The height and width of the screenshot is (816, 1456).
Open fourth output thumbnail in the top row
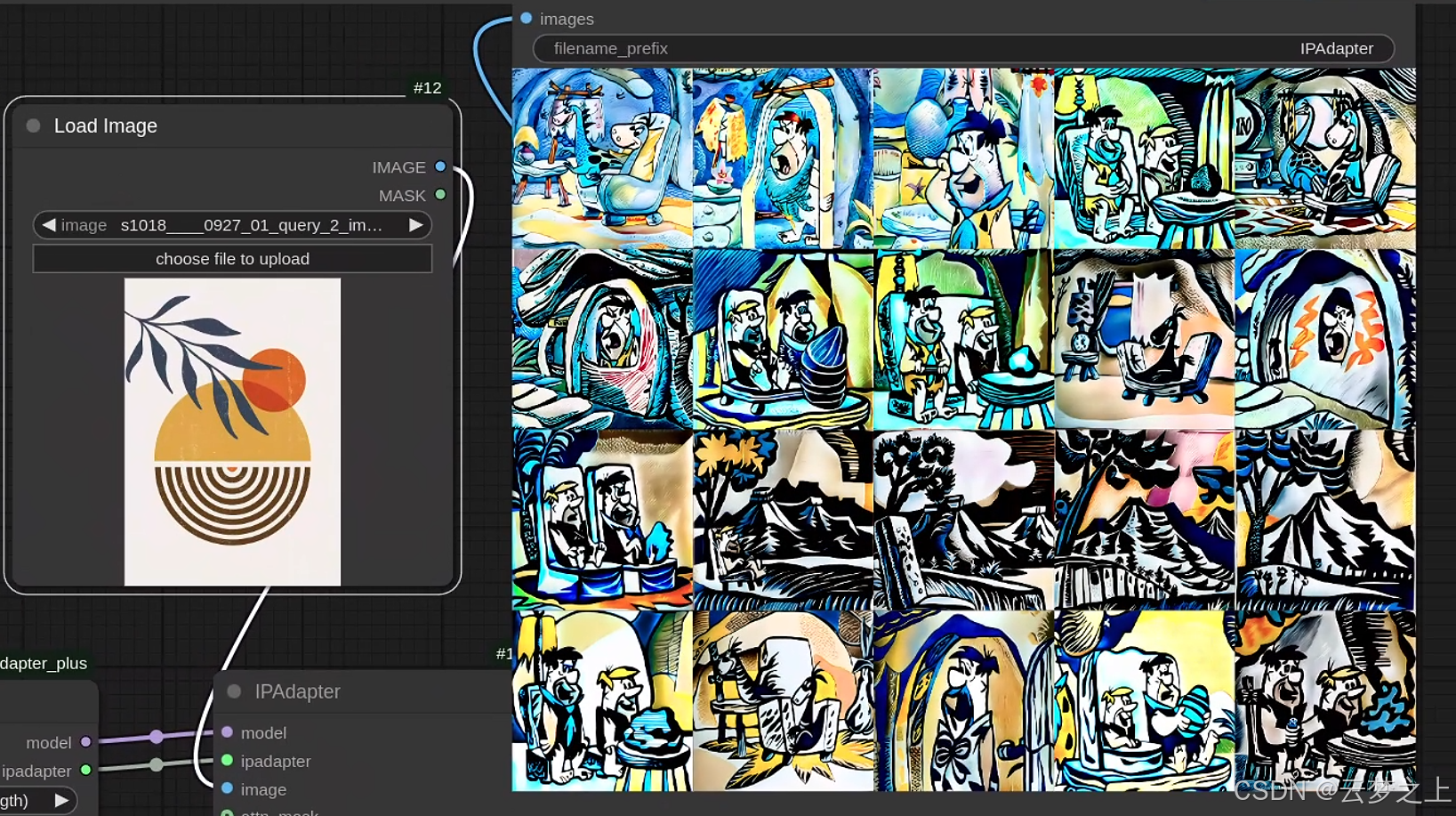click(1144, 158)
